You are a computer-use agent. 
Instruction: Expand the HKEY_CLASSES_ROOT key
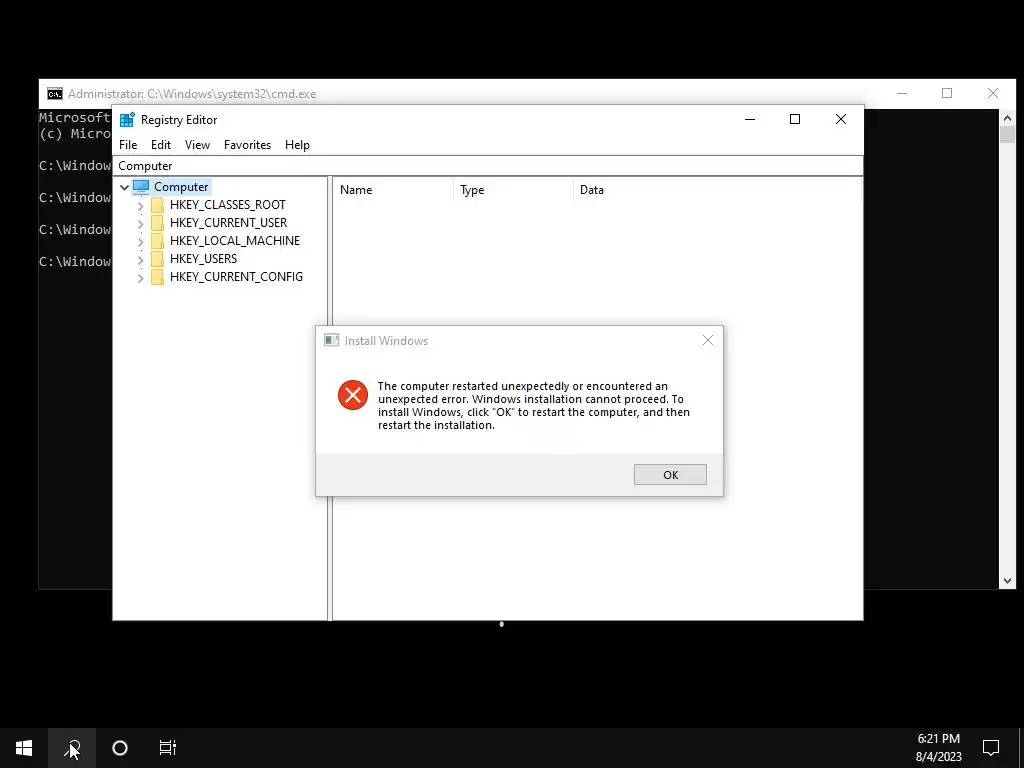click(140, 205)
